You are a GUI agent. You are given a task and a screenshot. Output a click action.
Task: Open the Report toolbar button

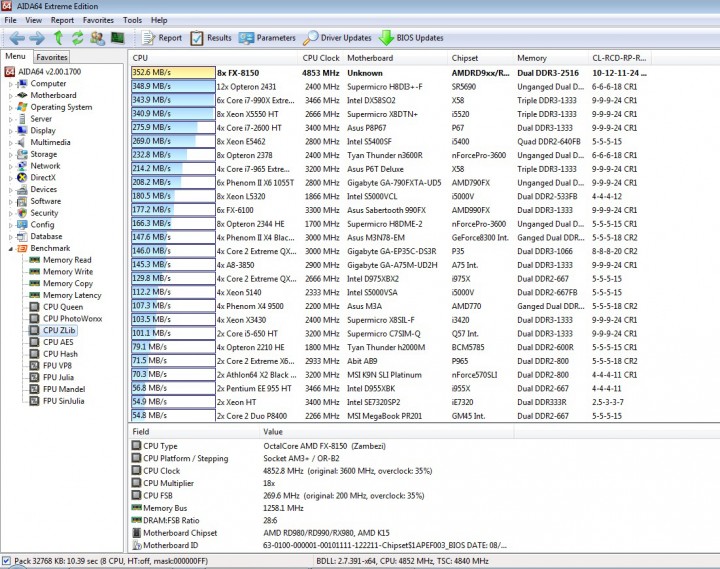point(162,38)
